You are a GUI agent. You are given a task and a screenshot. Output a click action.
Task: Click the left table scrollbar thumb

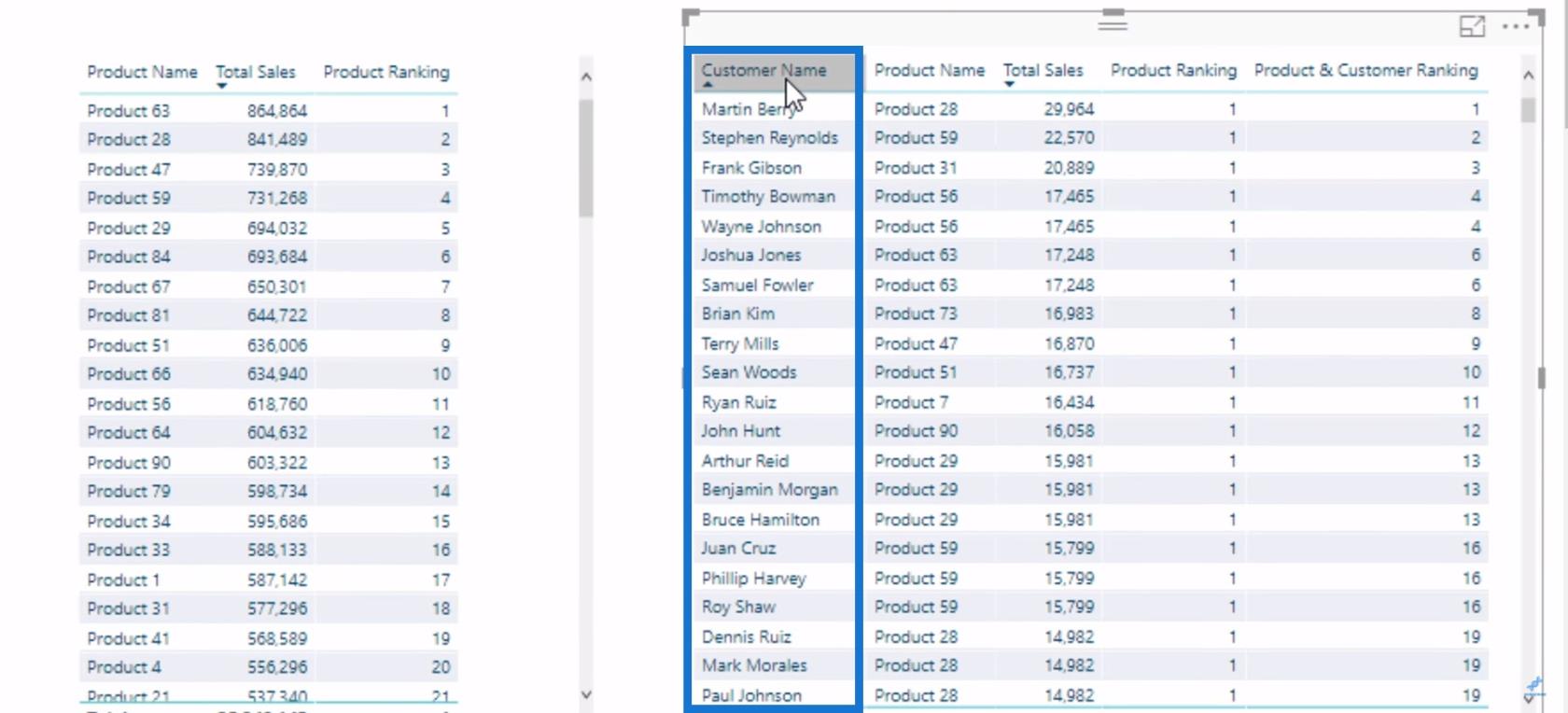click(586, 158)
